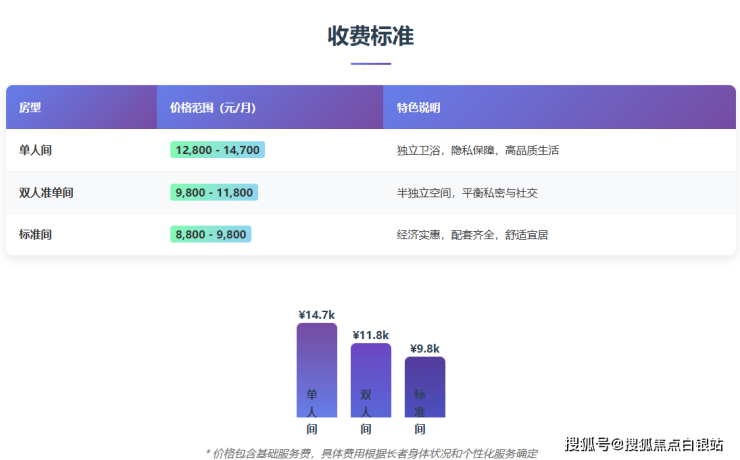740x460 pixels.
Task: Click the 9,800 - 11,800 price badge
Action: (213, 192)
